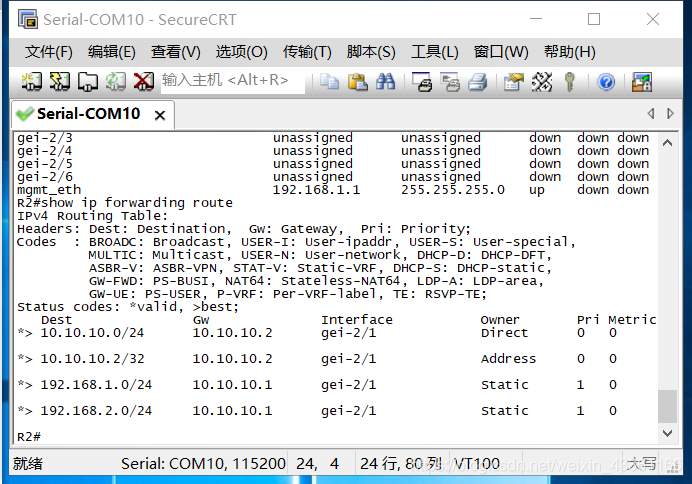Click the mask 255.255.255.0
The image size is (692, 484).
(x=453, y=190)
